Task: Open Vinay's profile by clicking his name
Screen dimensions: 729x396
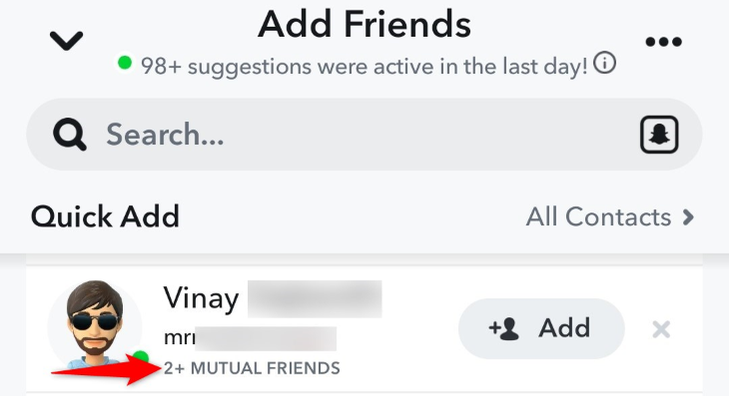Action: (201, 298)
